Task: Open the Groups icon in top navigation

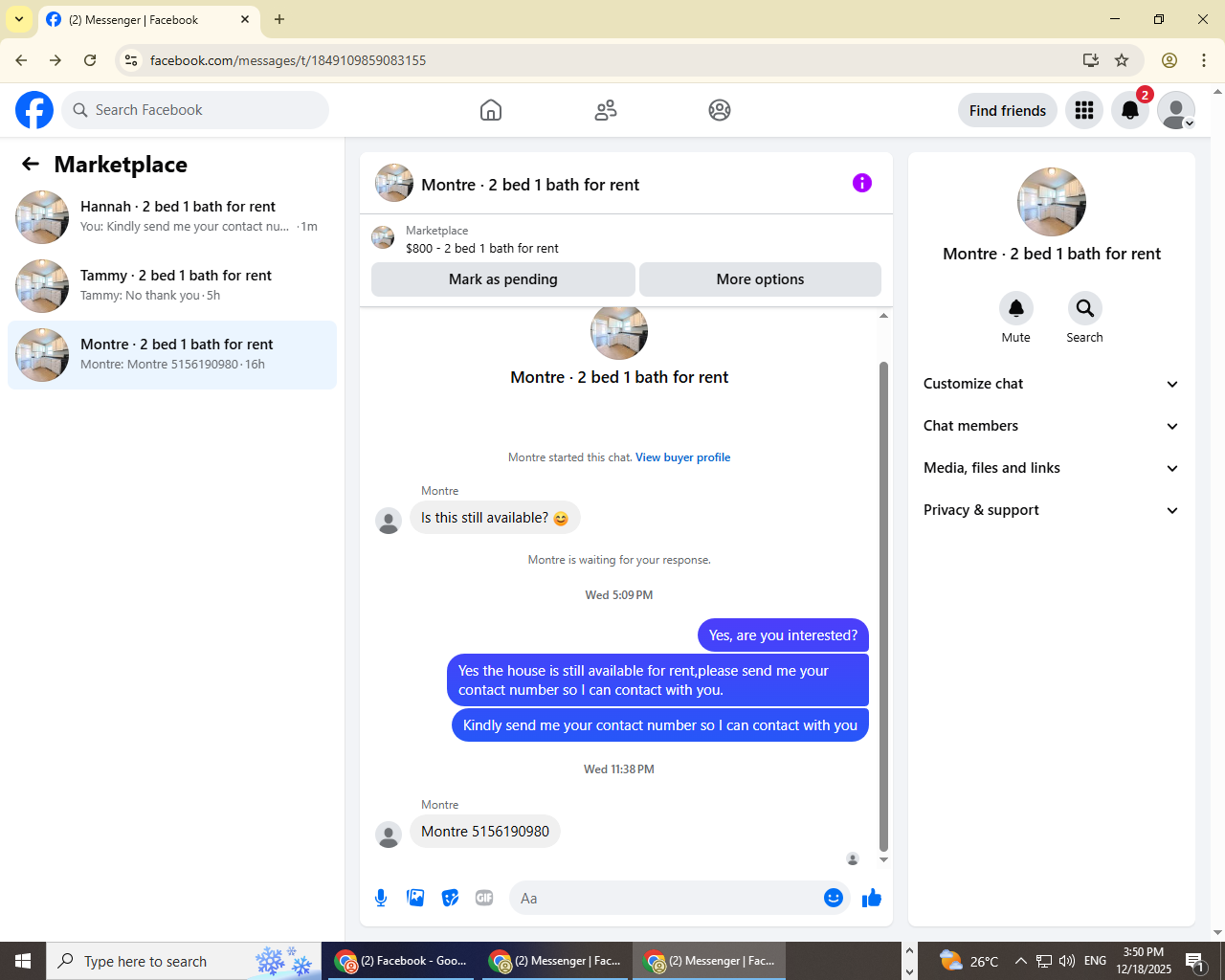Action: [720, 110]
